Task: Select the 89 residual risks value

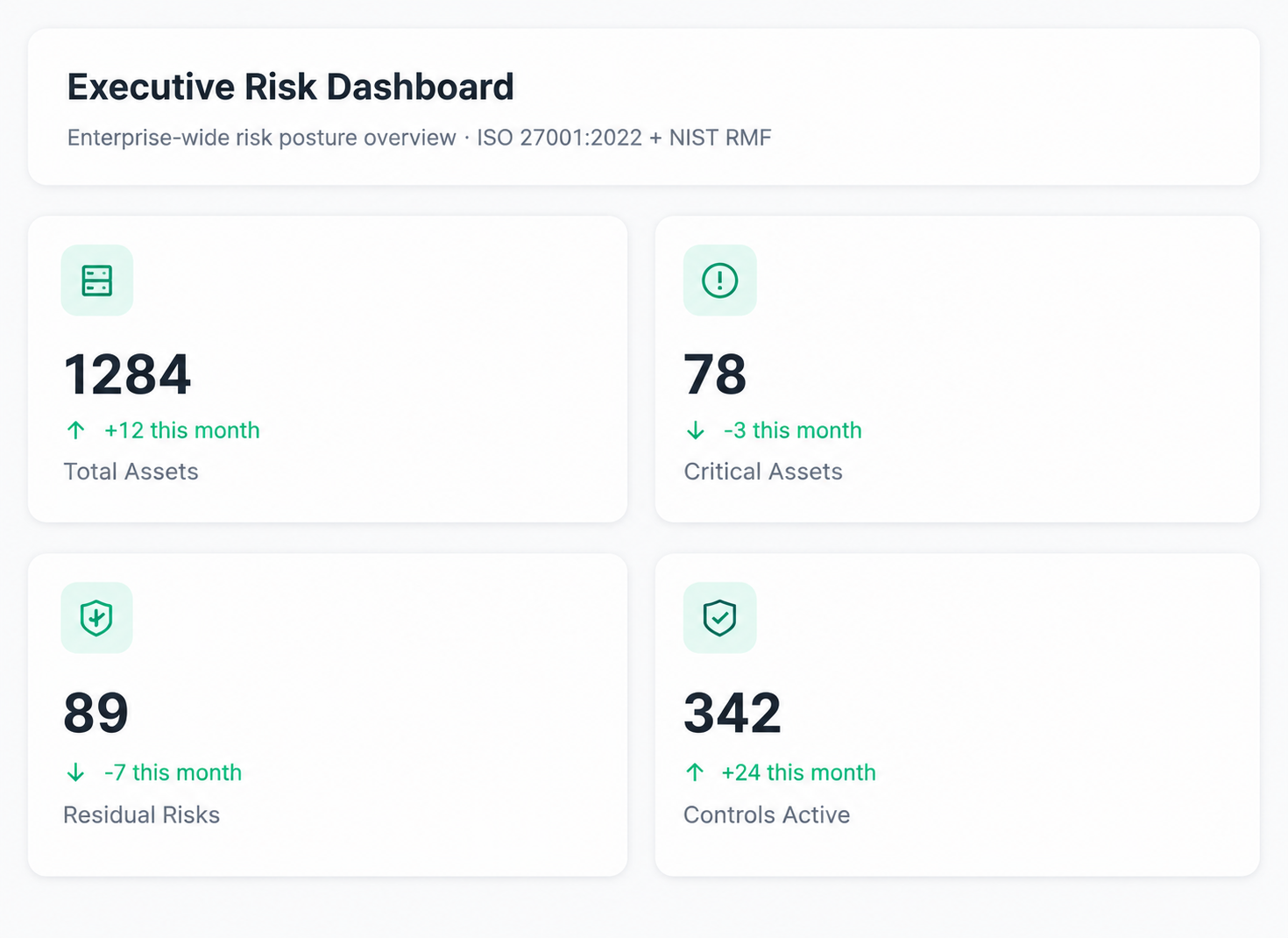Action: click(96, 712)
